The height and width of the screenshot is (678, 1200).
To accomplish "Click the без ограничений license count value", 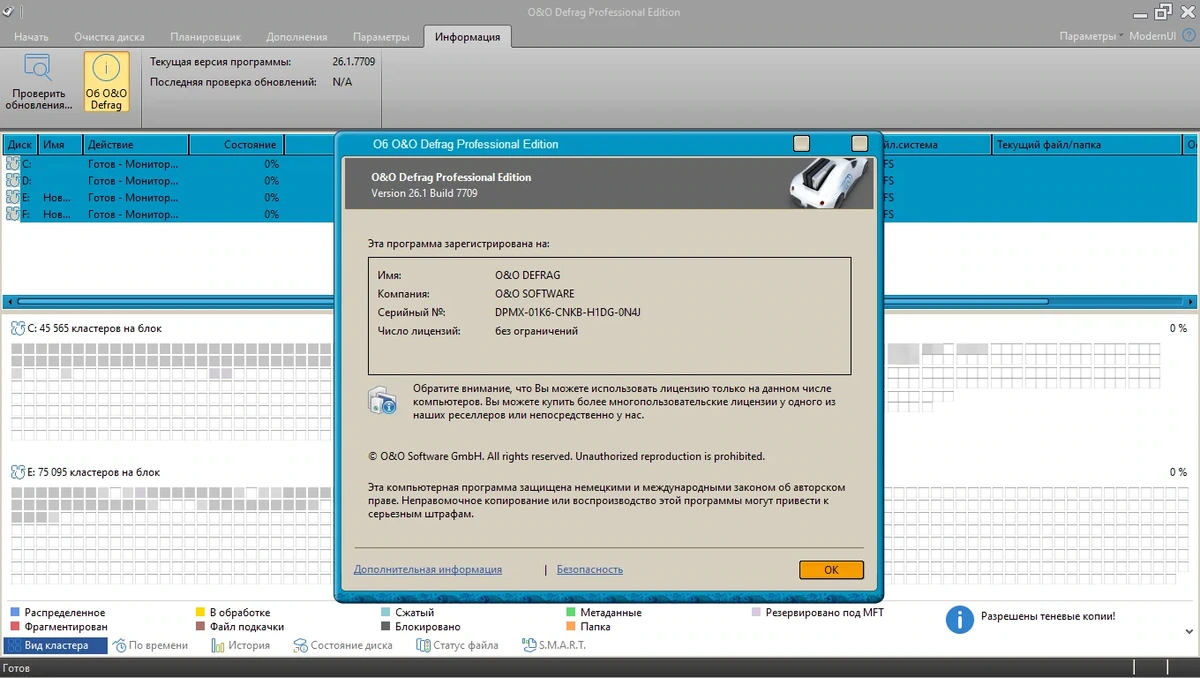I will click(x=536, y=331).
